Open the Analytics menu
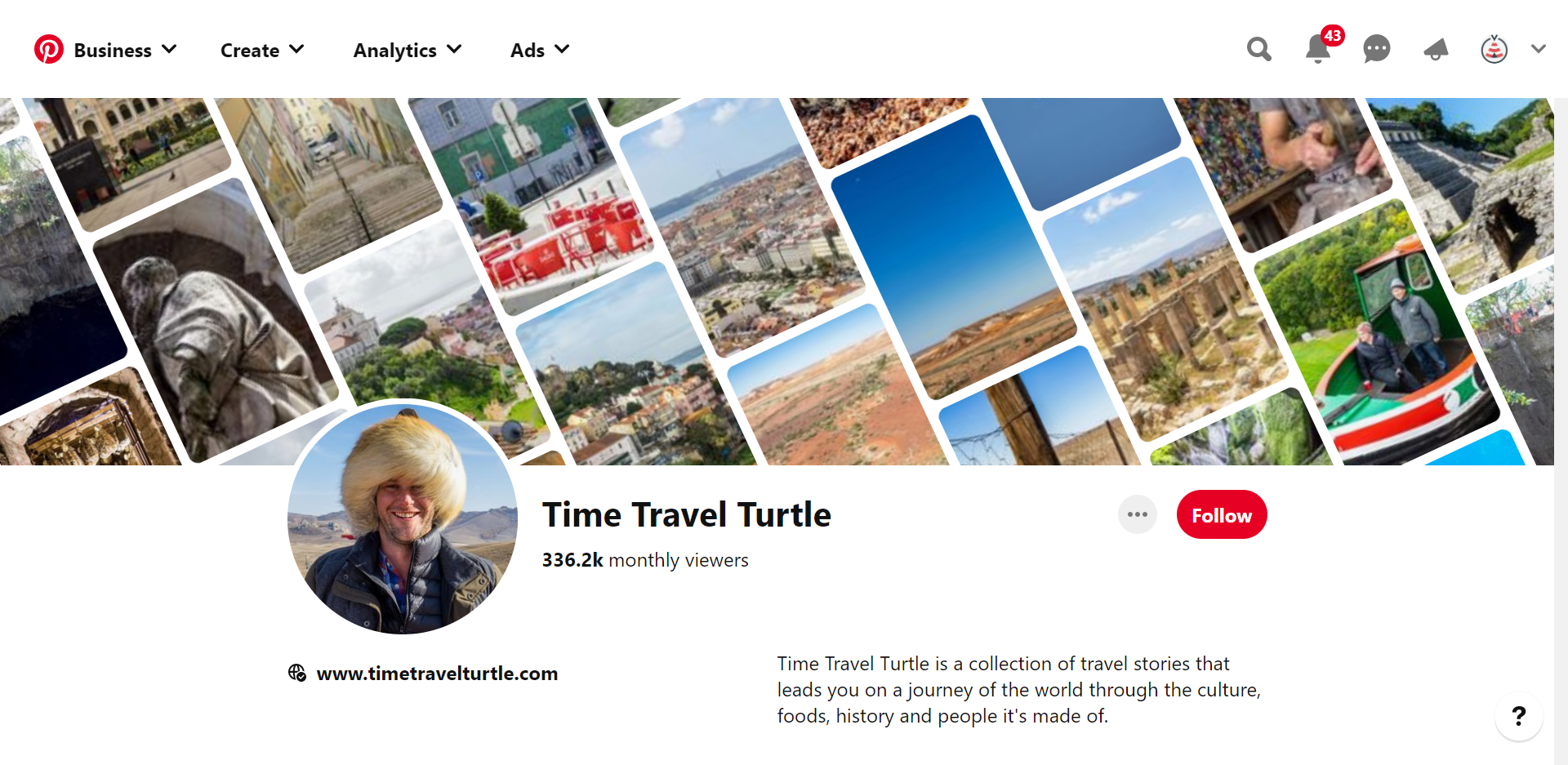This screenshot has height=765, width=1568. pyautogui.click(x=408, y=51)
